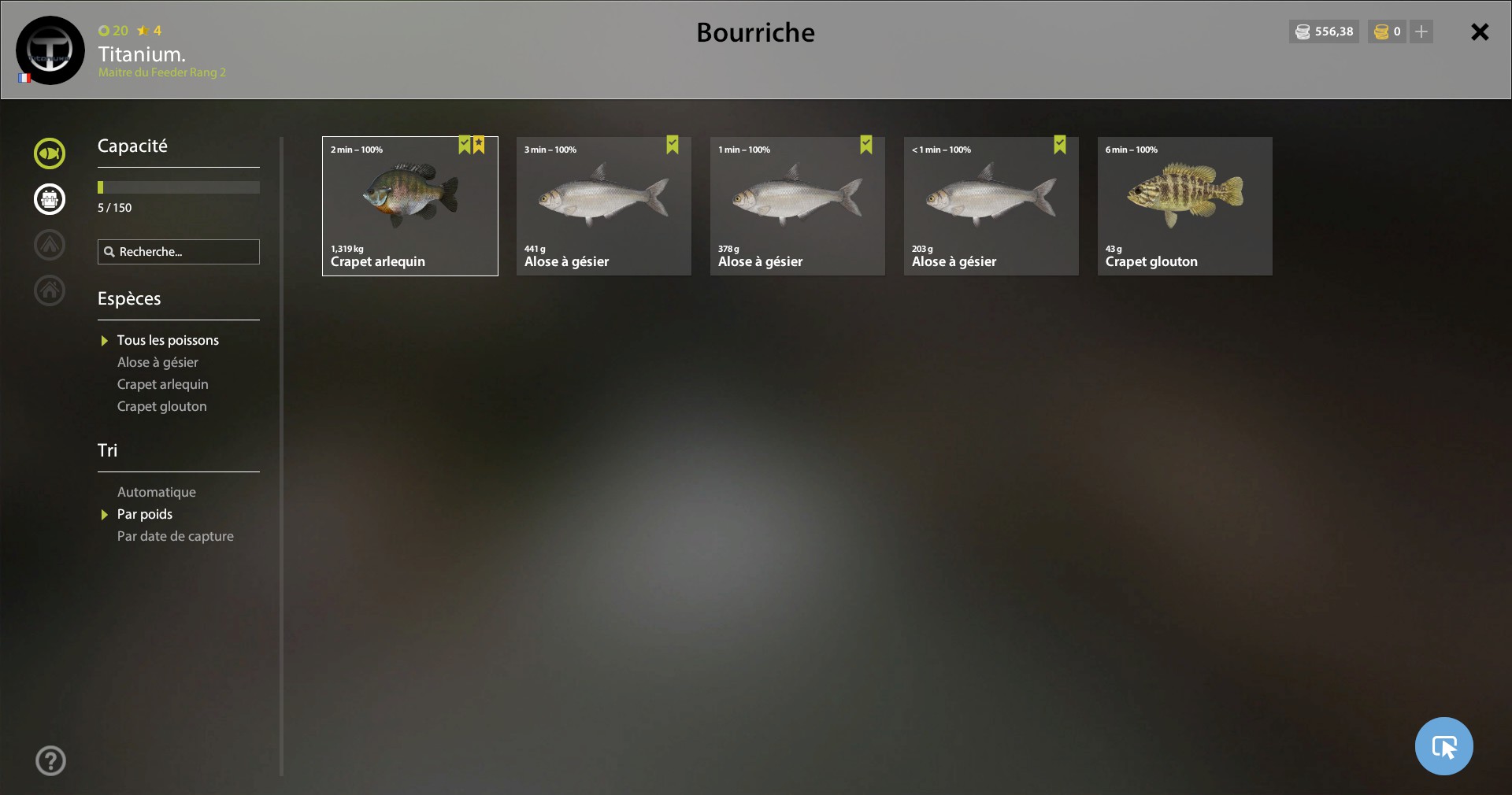
Task: Filter species by Alose à gésier
Action: click(x=157, y=362)
